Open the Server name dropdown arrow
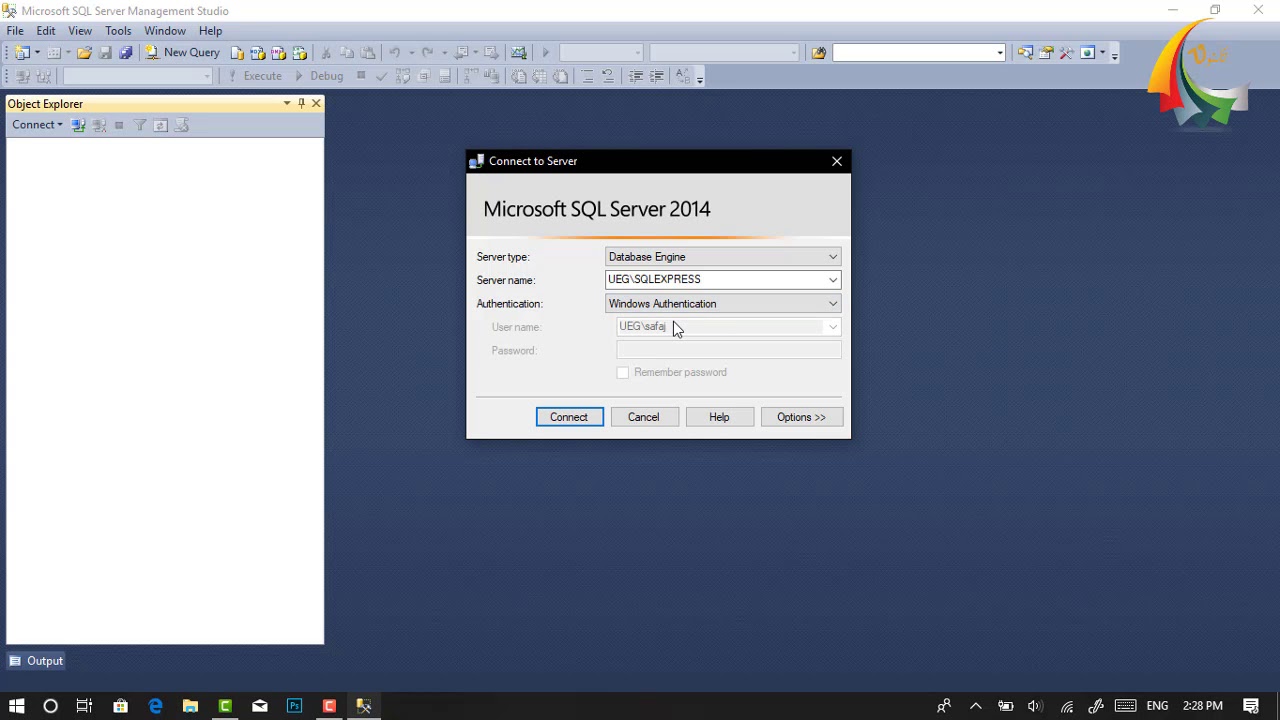 (833, 280)
